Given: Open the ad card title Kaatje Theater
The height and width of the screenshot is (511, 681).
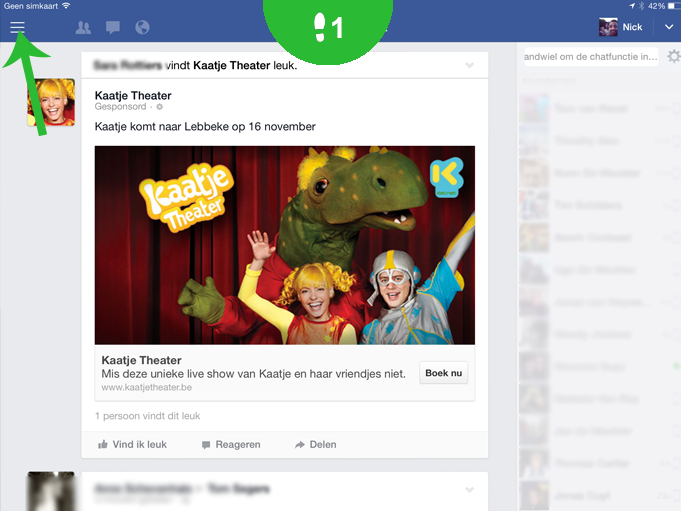Looking at the screenshot, I should (x=141, y=360).
